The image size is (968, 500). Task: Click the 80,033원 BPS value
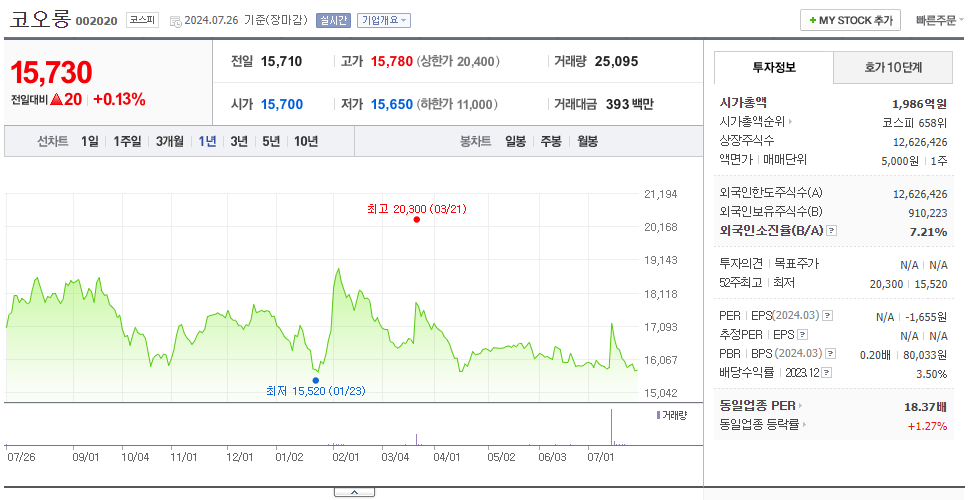point(925,355)
